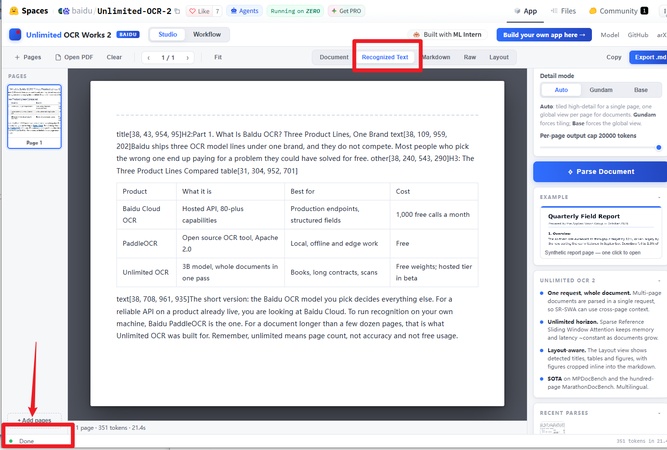
Task: Click the PaddleOCR table cell
Action: tap(146, 243)
